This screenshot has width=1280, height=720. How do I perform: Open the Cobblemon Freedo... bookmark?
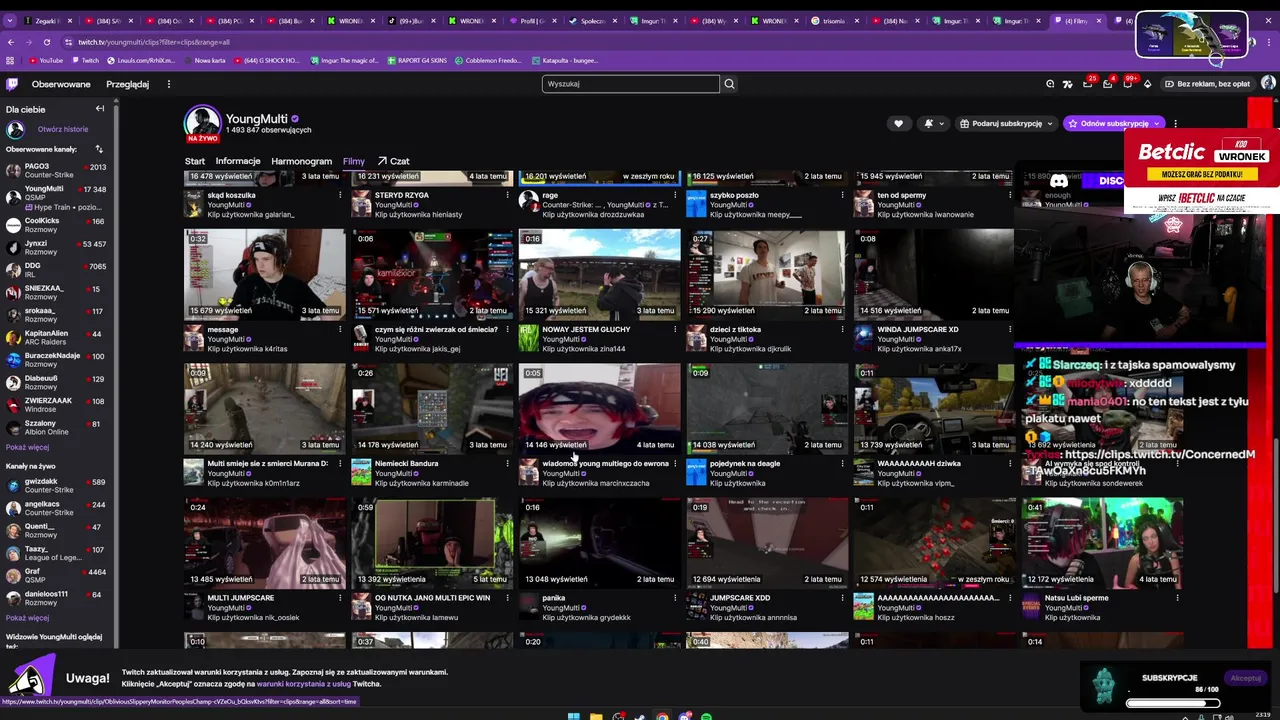tap(488, 61)
